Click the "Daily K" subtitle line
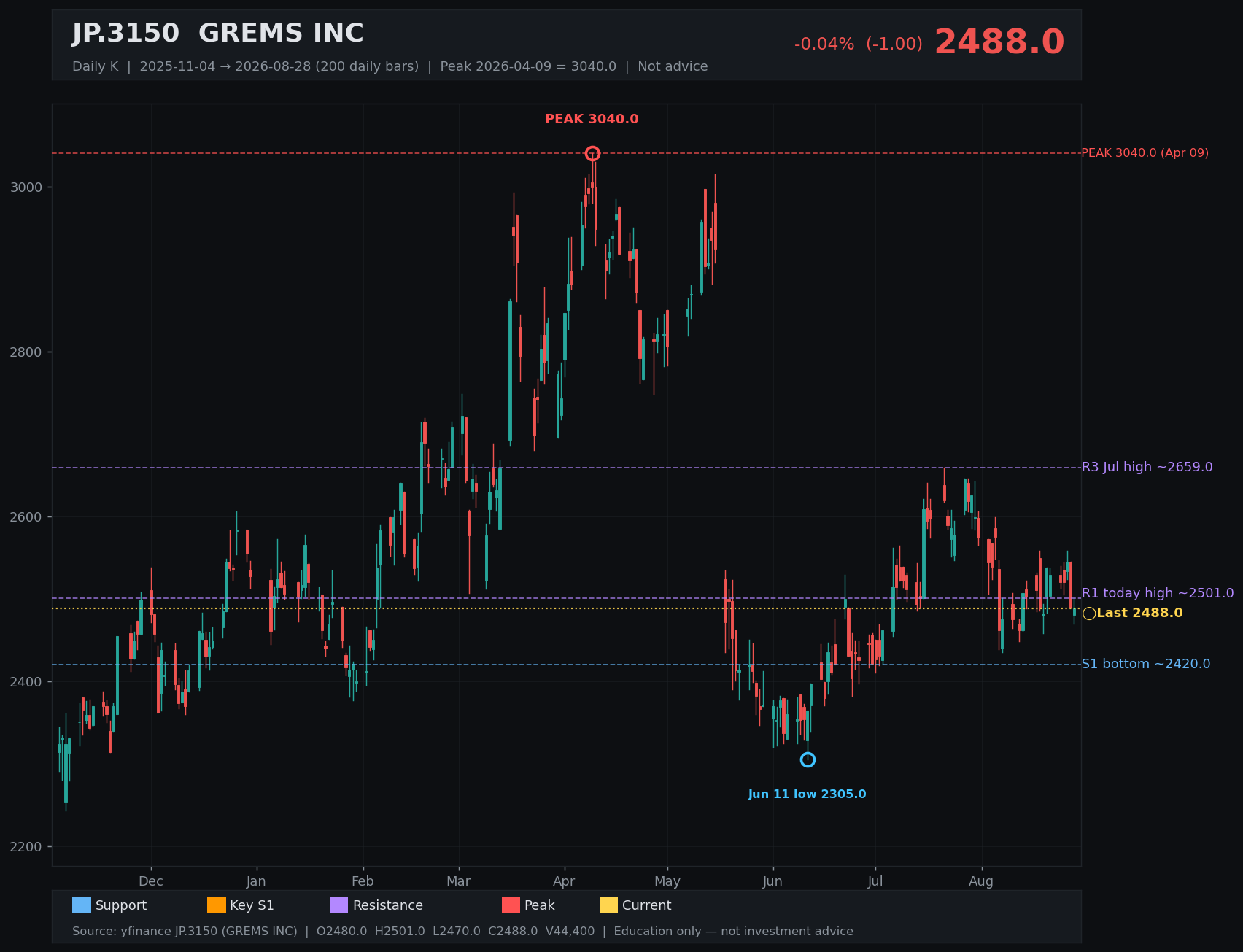The image size is (1243, 952). tap(390, 66)
